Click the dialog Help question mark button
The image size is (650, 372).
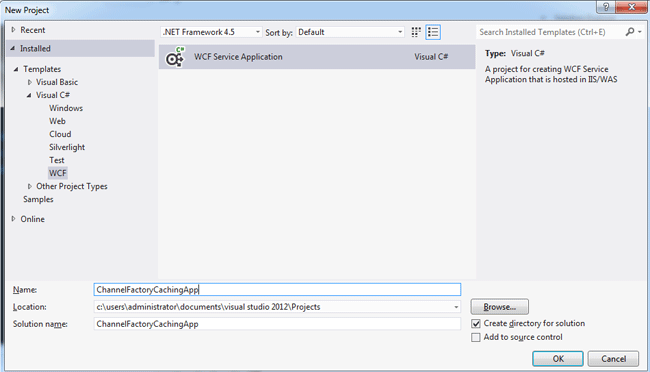pyautogui.click(x=606, y=7)
